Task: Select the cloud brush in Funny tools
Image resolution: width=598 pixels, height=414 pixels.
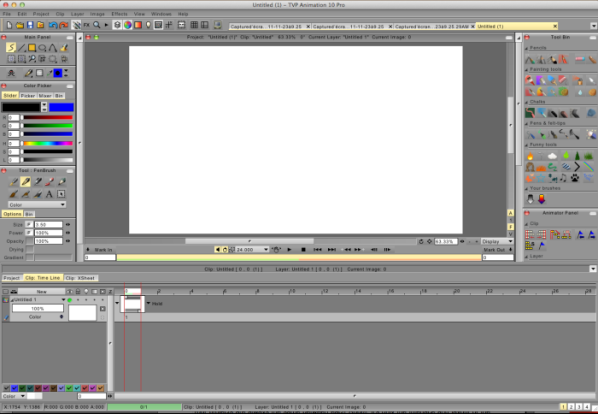Action: (552, 156)
